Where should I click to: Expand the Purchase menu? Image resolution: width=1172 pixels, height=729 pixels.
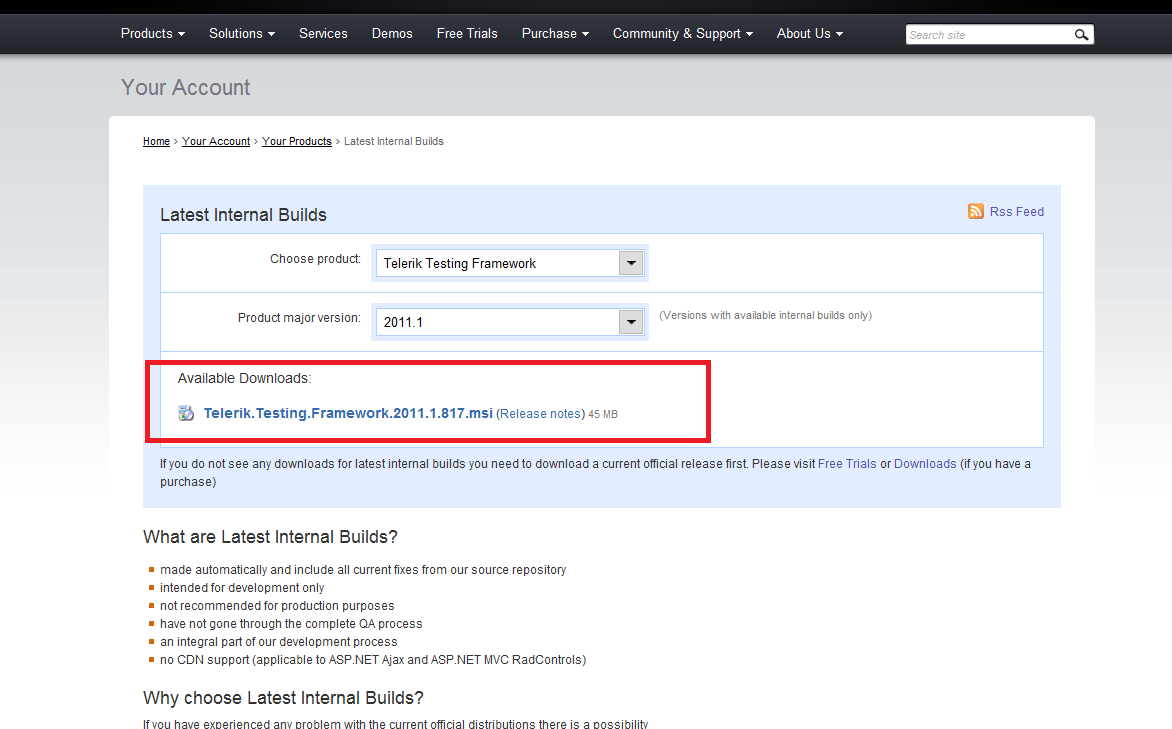click(555, 34)
